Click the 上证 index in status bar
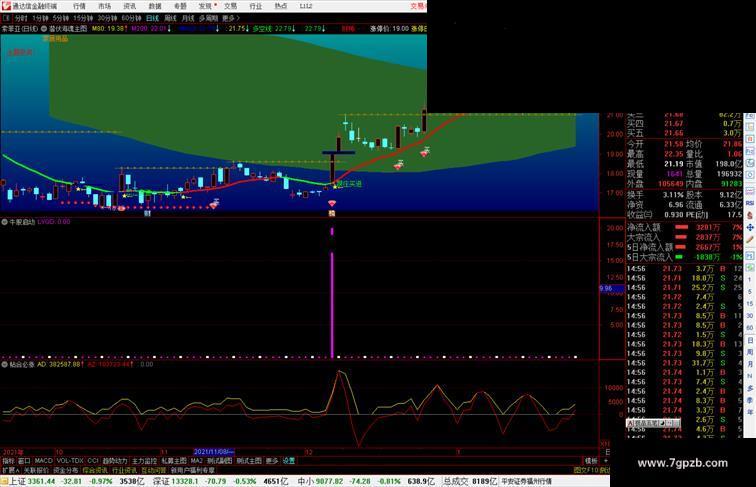The image size is (756, 487). (x=17, y=481)
